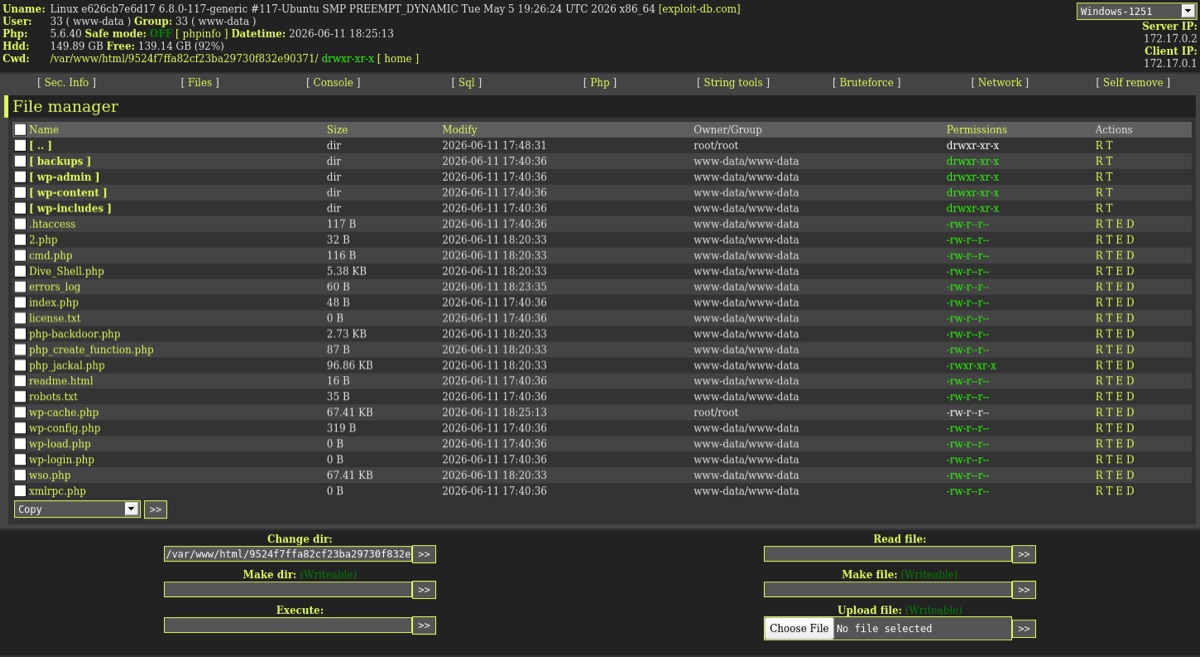The width and height of the screenshot is (1200, 657).
Task: Click the R (rename) action for robots.txt
Action: 1099,397
